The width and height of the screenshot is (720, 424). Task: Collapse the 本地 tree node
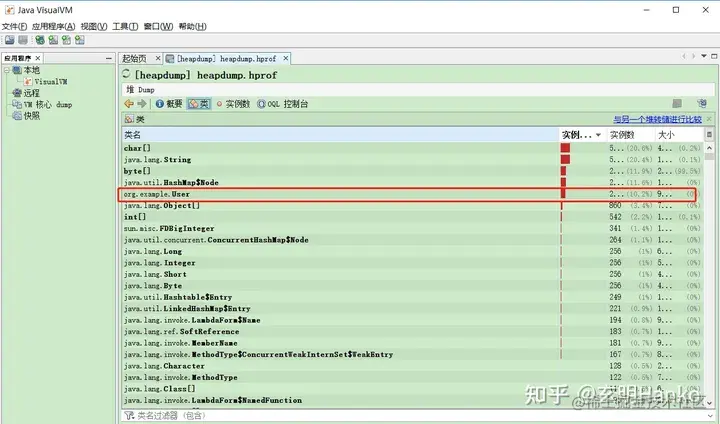pyautogui.click(x=7, y=70)
